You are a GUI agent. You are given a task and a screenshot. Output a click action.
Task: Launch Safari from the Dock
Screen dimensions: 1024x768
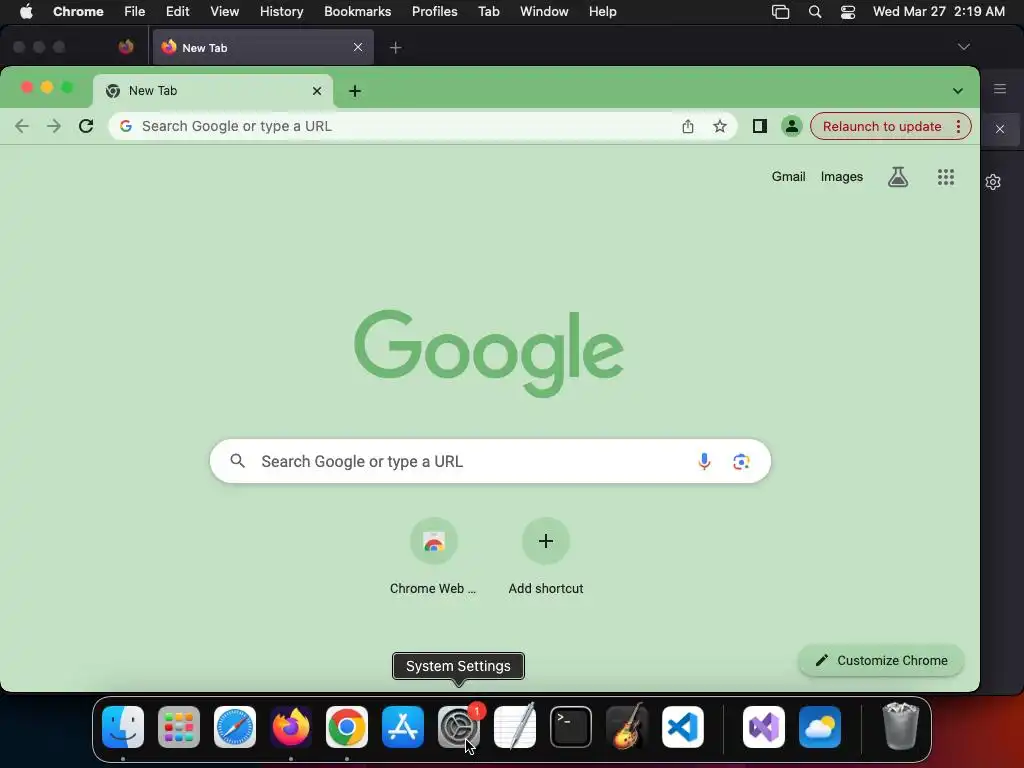coord(235,727)
